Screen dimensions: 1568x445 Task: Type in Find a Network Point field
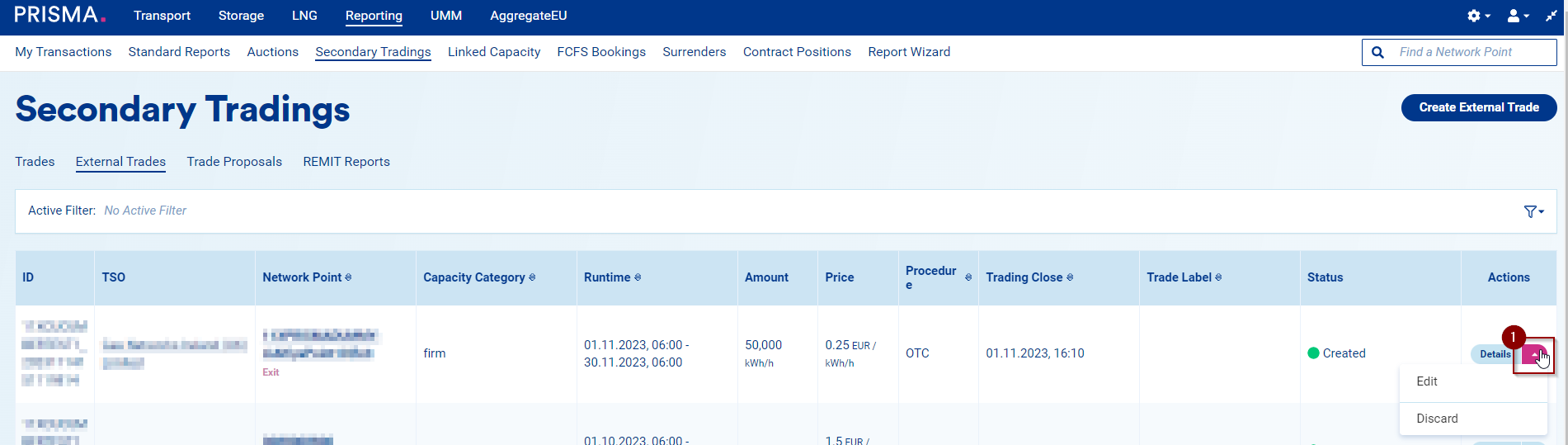click(1472, 52)
